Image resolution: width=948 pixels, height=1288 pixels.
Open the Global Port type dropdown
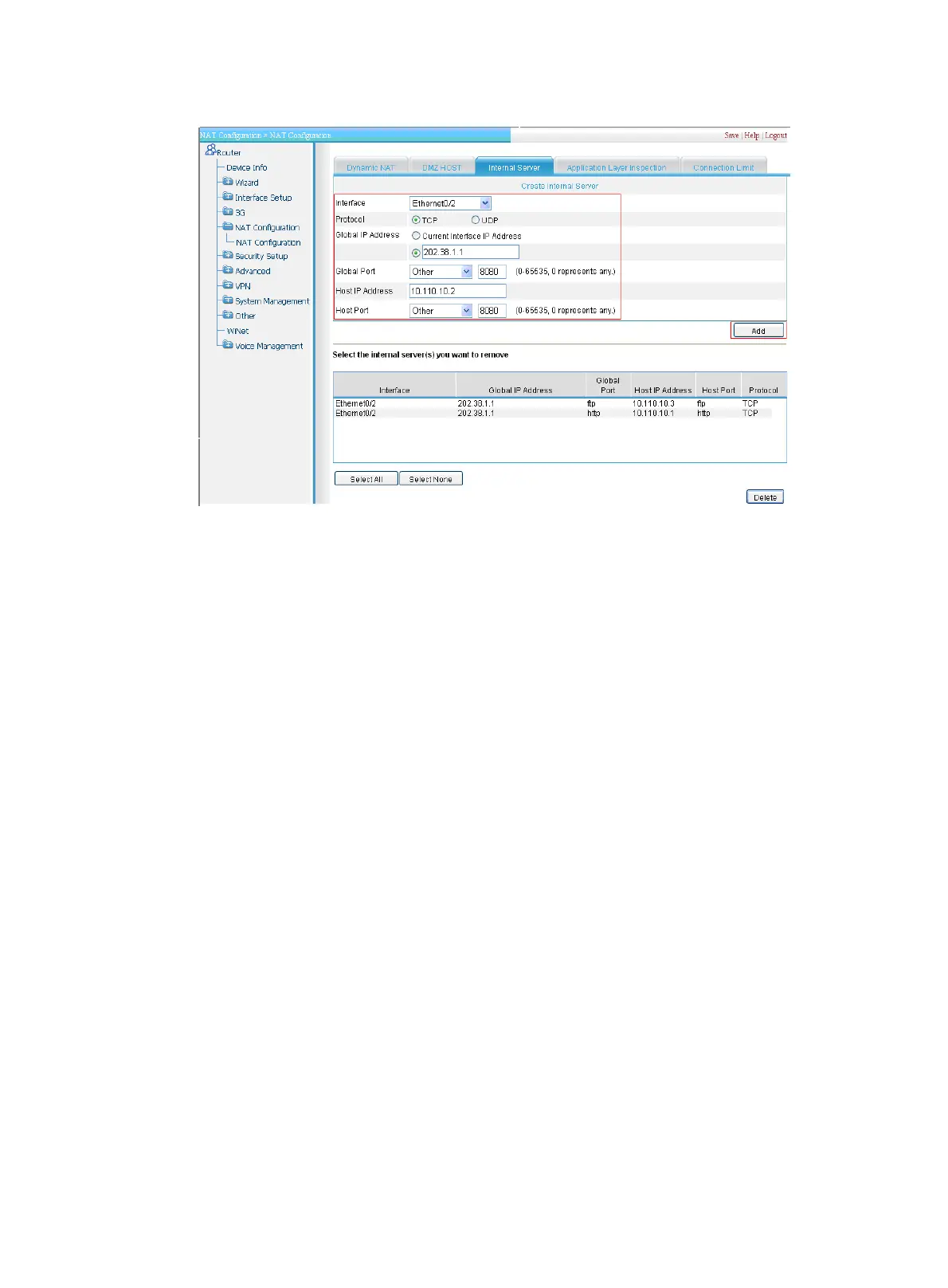tap(441, 272)
